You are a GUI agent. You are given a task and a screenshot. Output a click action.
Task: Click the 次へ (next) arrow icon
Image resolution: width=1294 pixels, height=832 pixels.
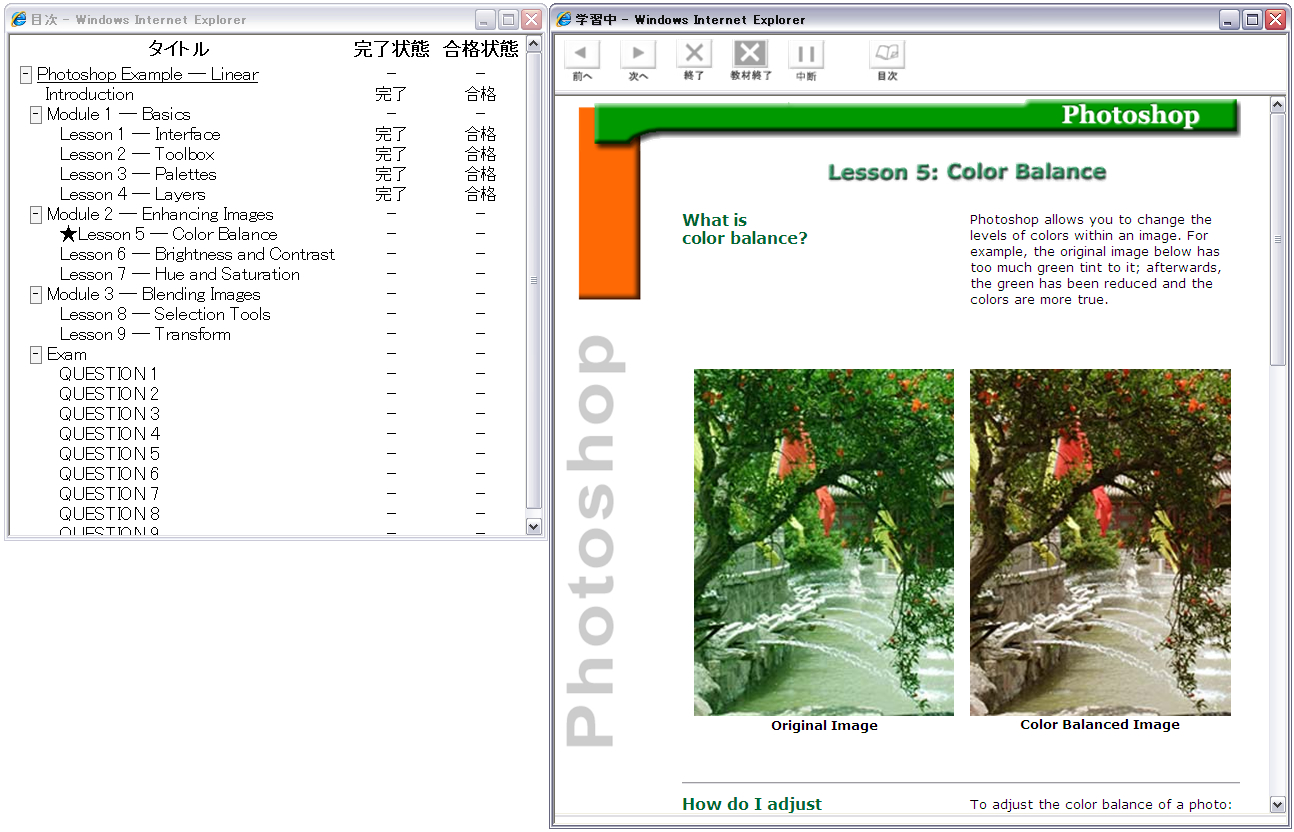pos(638,55)
